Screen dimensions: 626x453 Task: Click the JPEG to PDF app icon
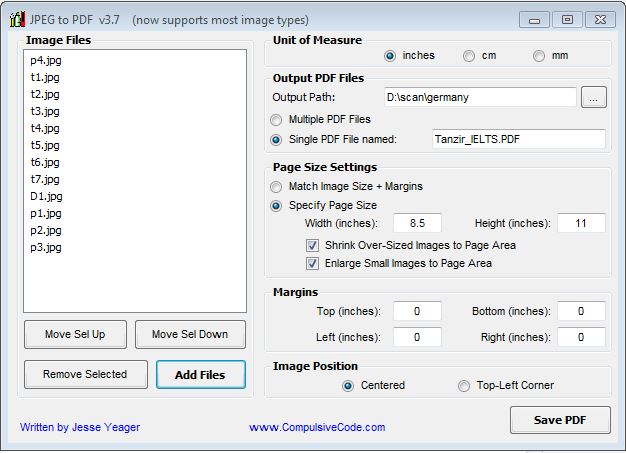pos(17,19)
